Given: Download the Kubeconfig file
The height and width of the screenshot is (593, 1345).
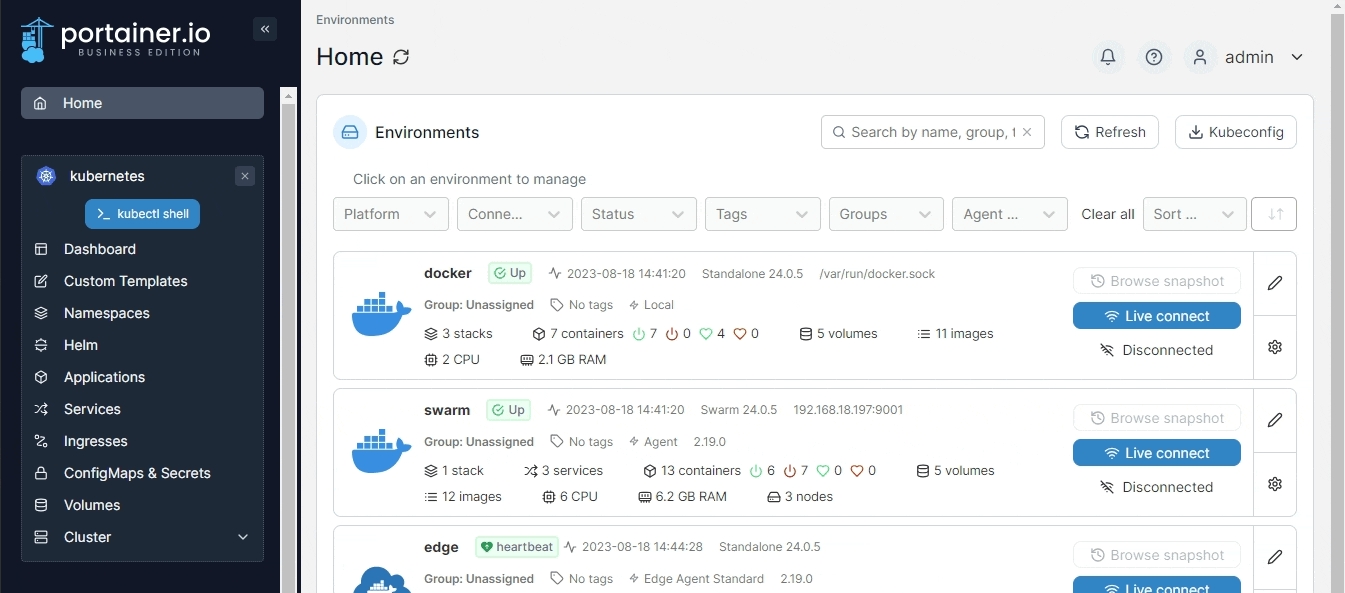Looking at the screenshot, I should (x=1235, y=132).
